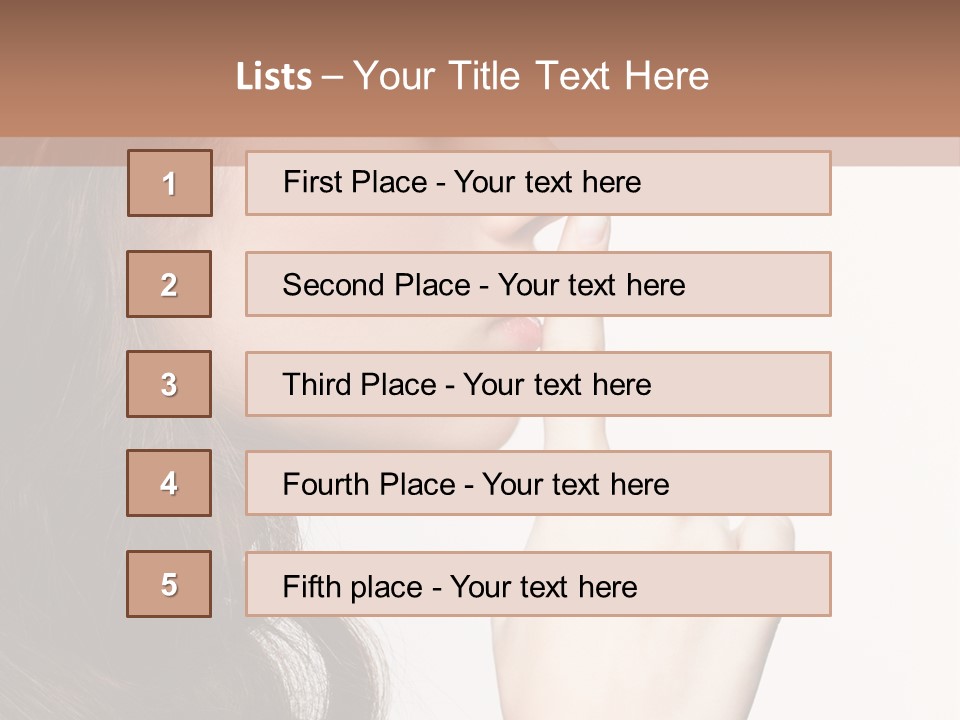Click the slide title text

[472, 76]
